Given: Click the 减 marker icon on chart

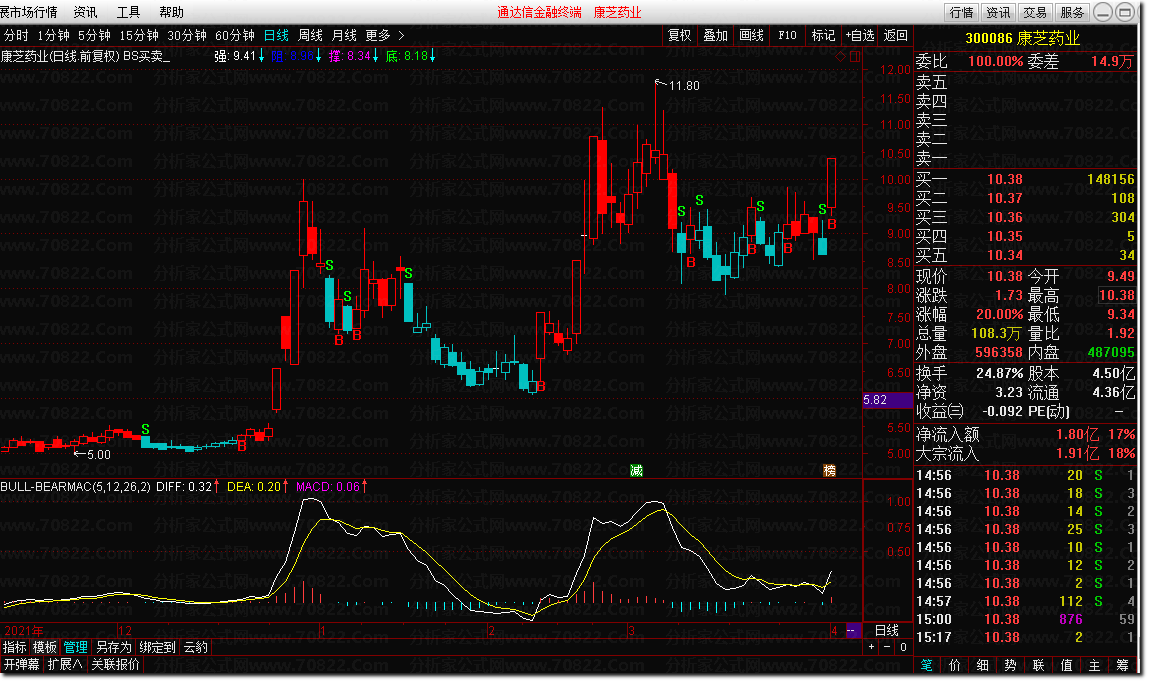Looking at the screenshot, I should click(x=636, y=471).
